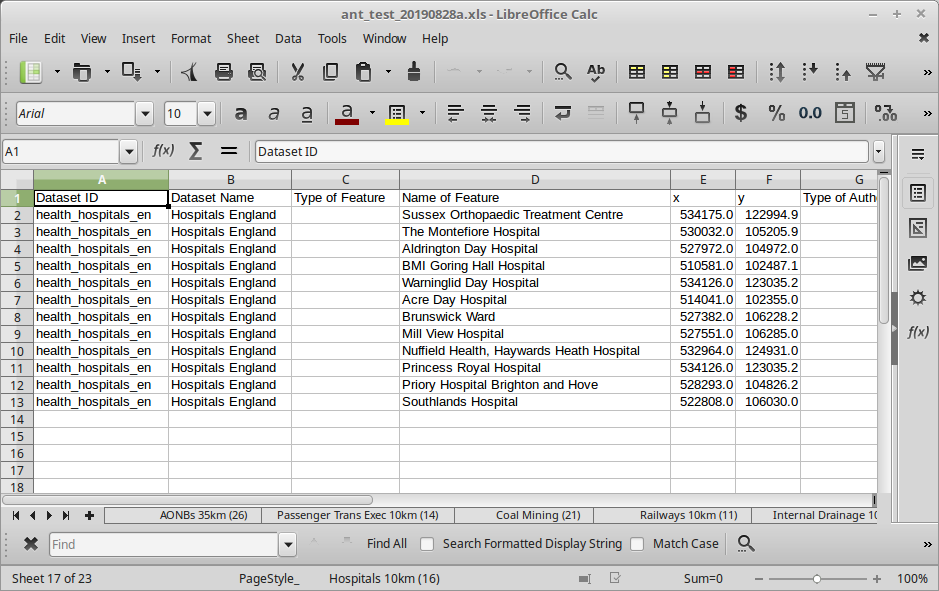The image size is (939, 591).
Task: Open the Format menu
Action: [191, 38]
